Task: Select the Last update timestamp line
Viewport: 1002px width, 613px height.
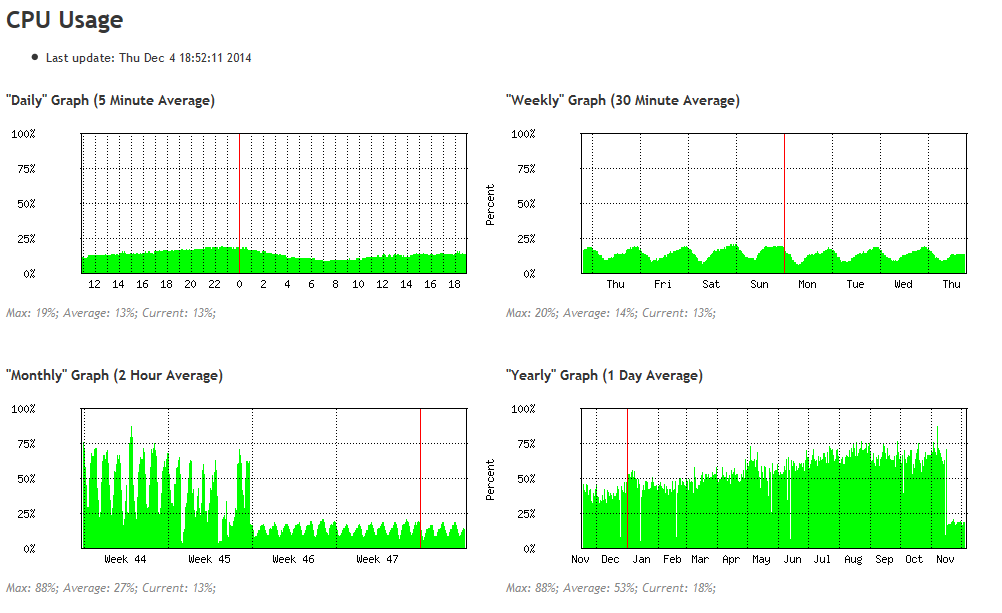Action: [148, 58]
